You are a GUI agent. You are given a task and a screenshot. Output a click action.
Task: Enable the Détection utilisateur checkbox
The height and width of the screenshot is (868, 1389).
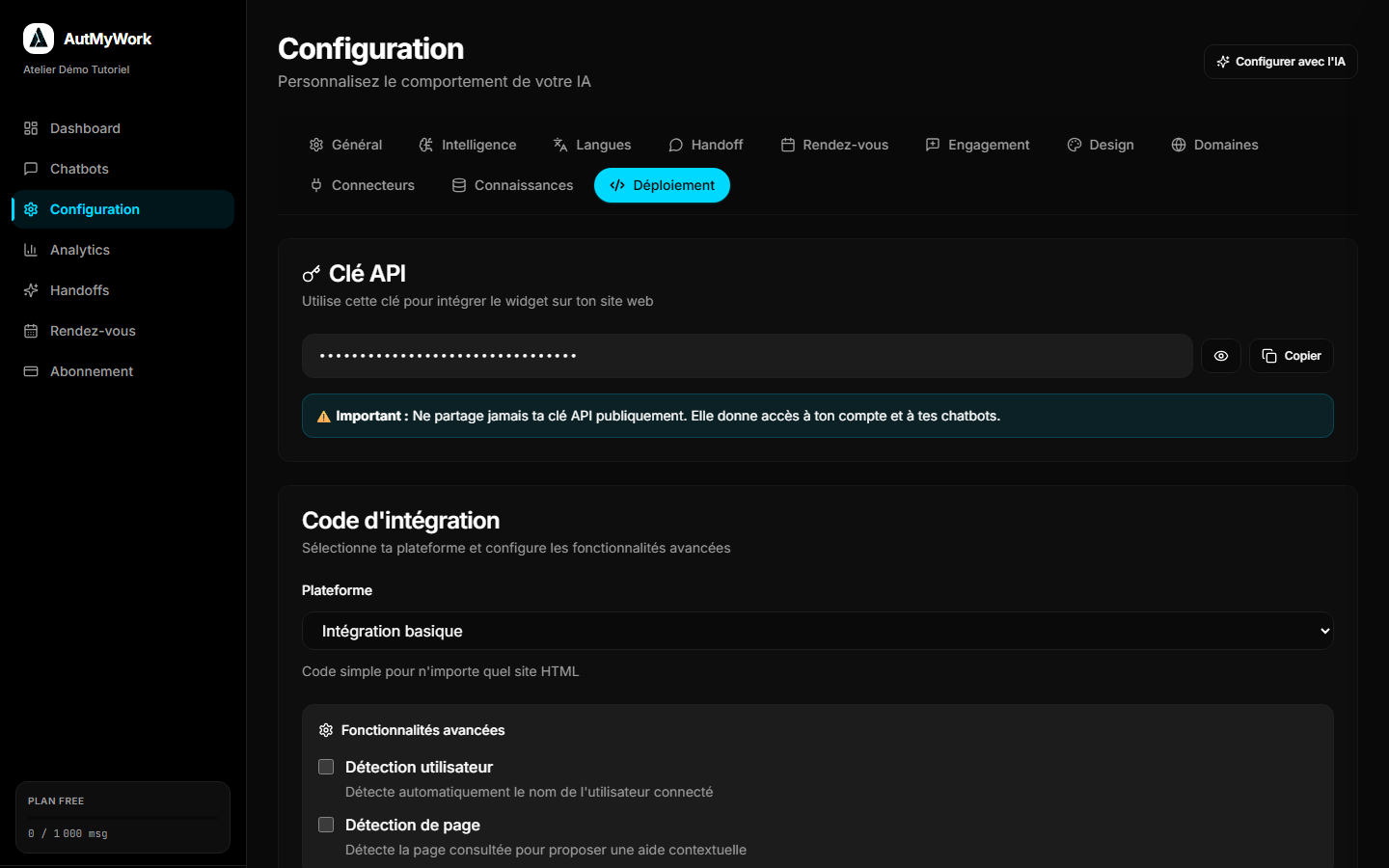click(x=326, y=767)
